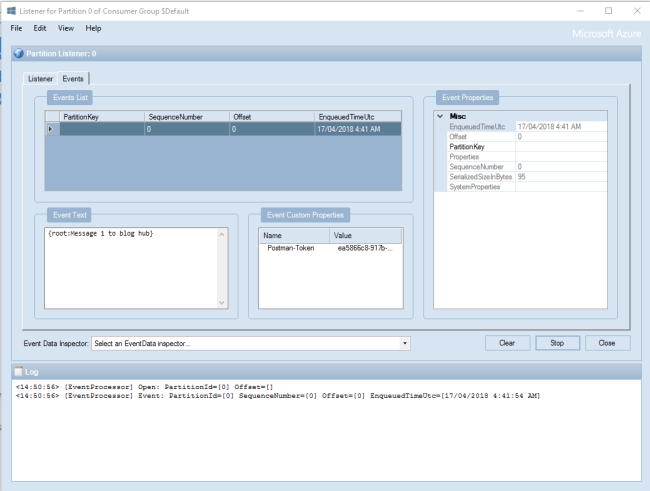Select the Events tab
The image size is (650, 491).
coord(73,78)
